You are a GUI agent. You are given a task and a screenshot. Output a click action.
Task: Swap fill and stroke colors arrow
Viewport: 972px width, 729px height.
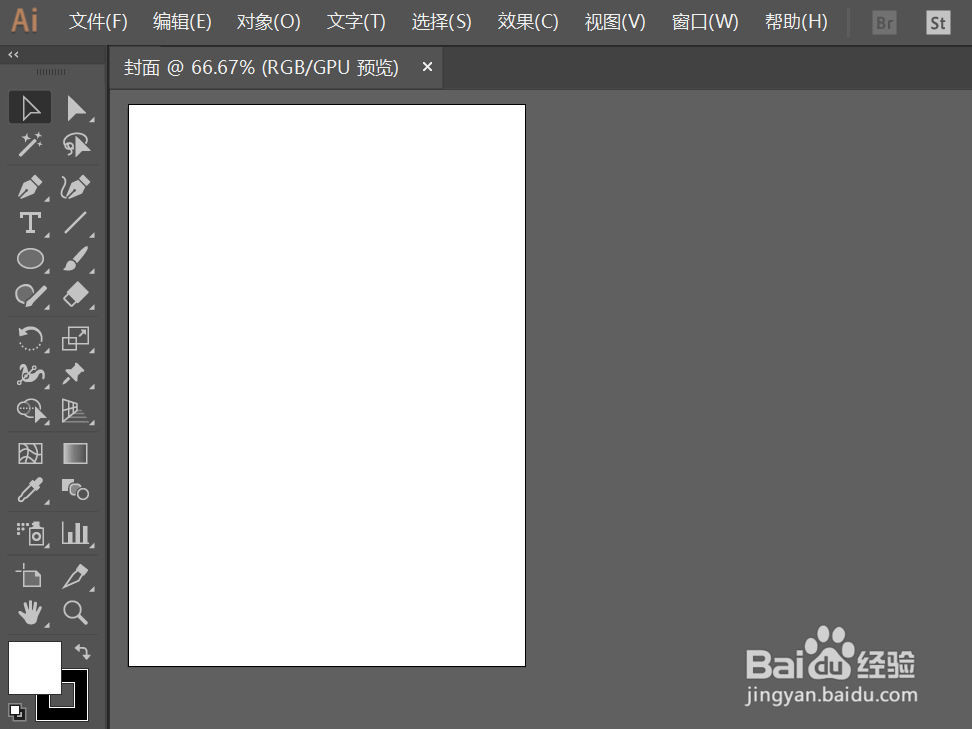coord(82,652)
